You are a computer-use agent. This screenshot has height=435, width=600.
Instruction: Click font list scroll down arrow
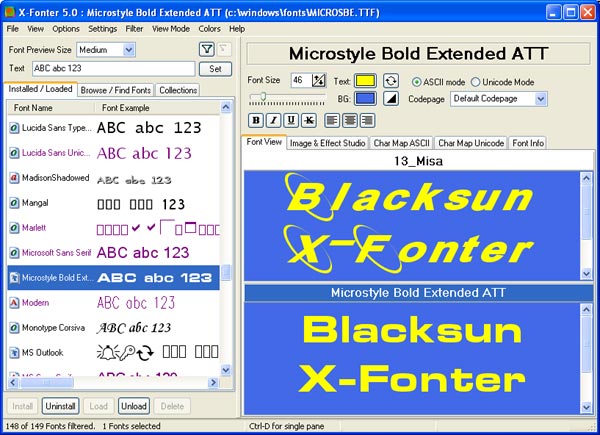tap(226, 370)
